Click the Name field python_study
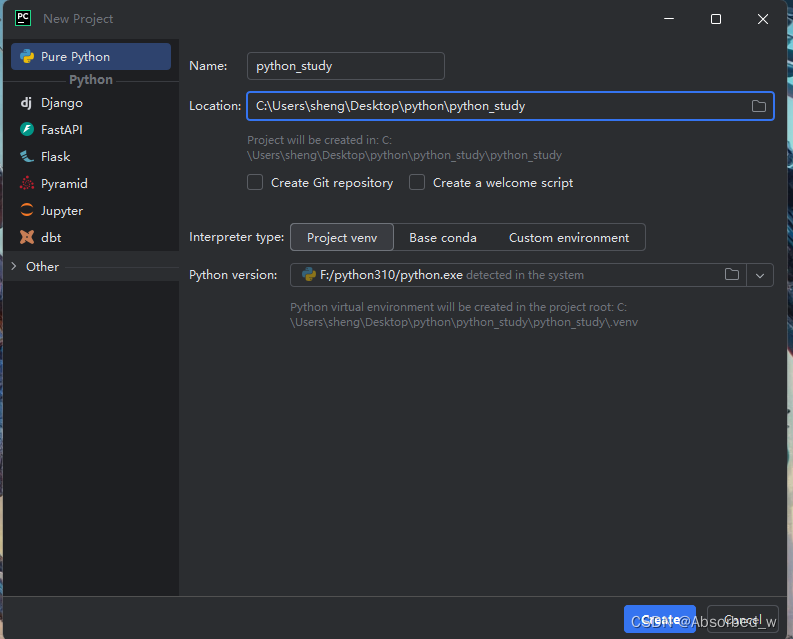 (345, 66)
